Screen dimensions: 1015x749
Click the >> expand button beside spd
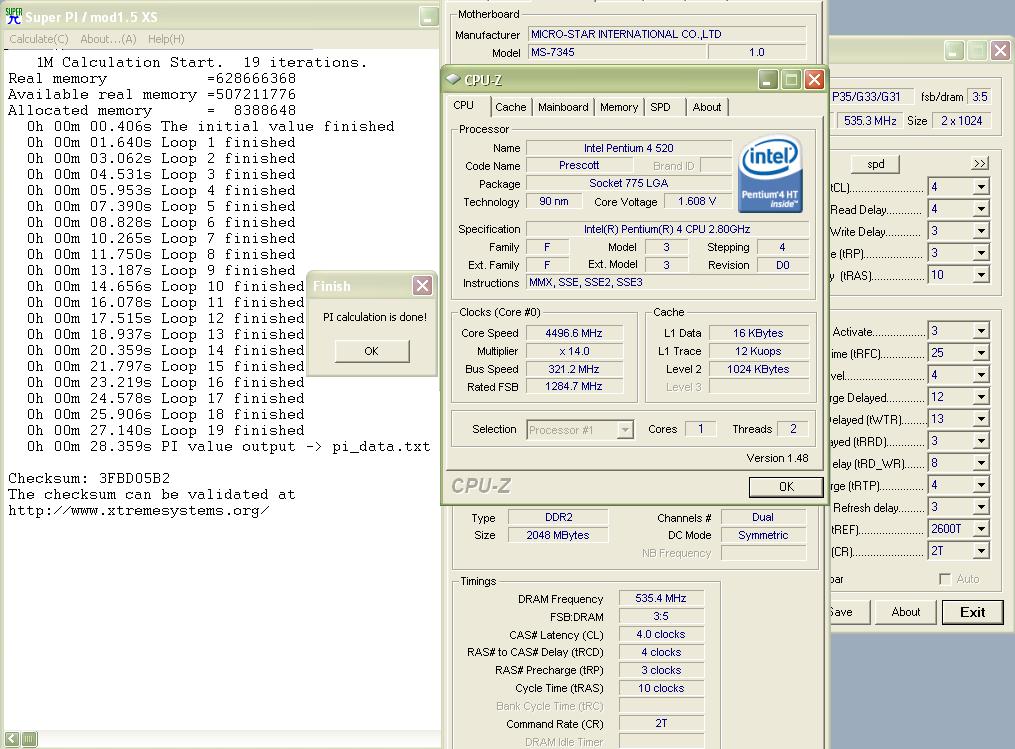[x=979, y=163]
